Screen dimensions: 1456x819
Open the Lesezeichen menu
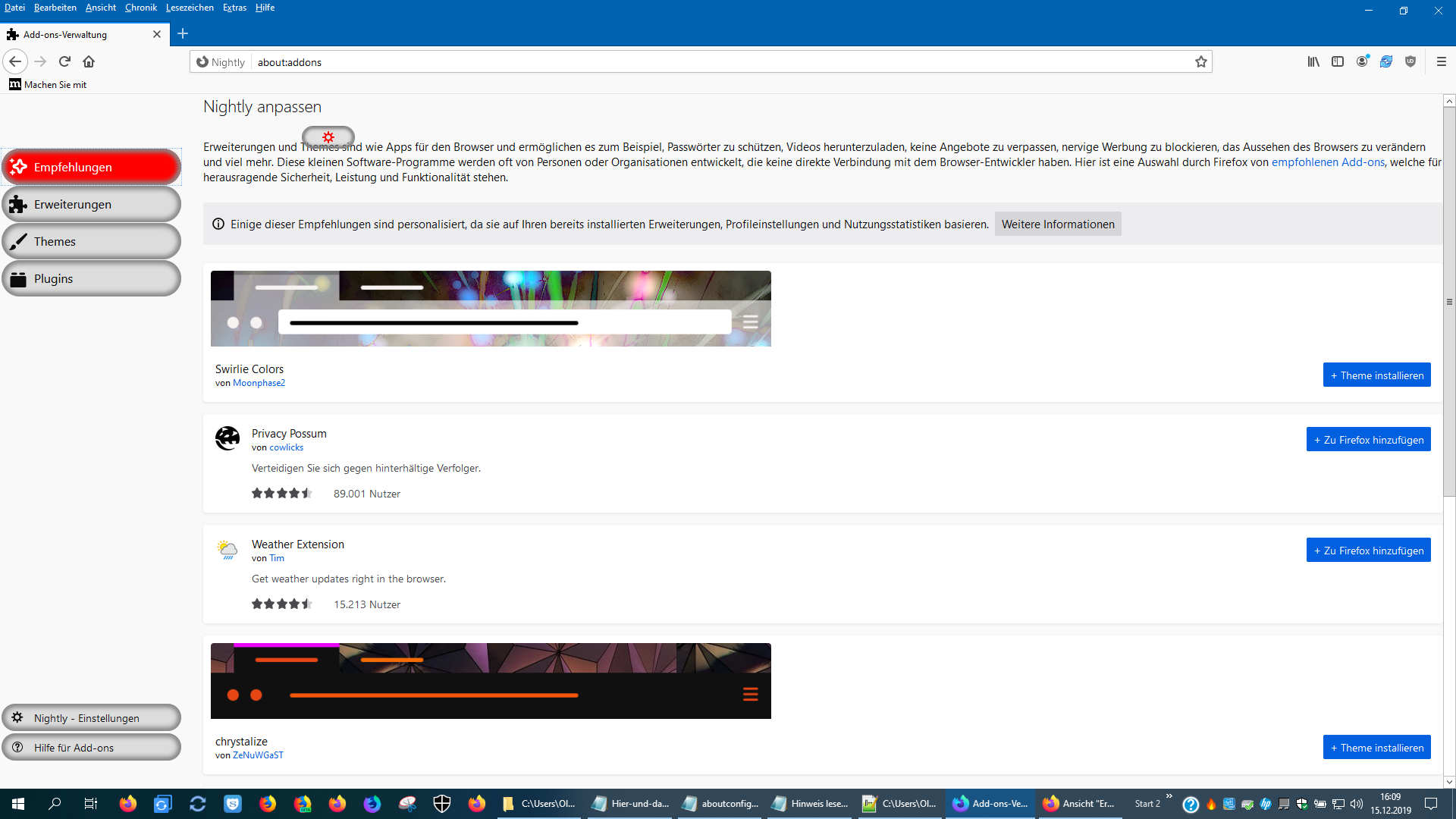190,8
